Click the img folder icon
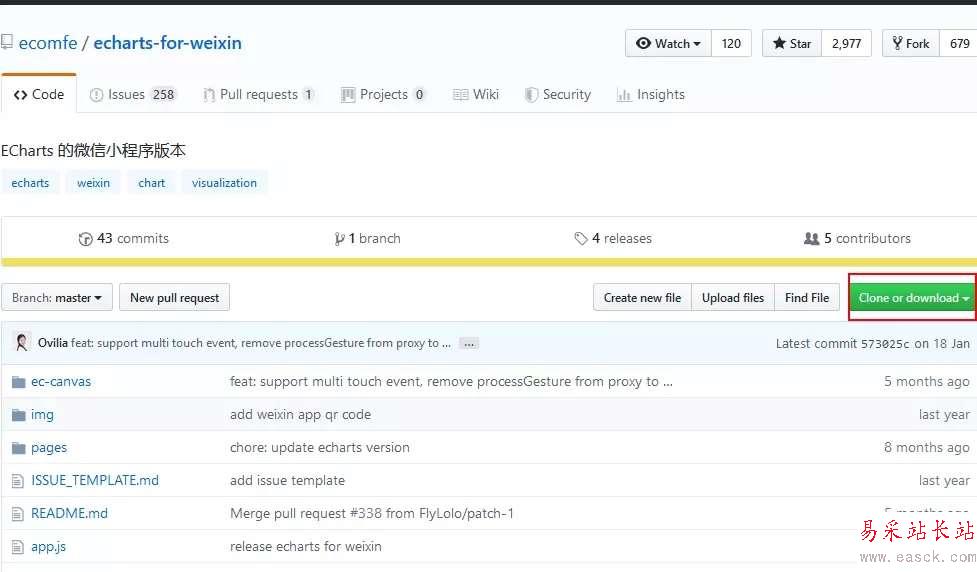 tap(19, 415)
